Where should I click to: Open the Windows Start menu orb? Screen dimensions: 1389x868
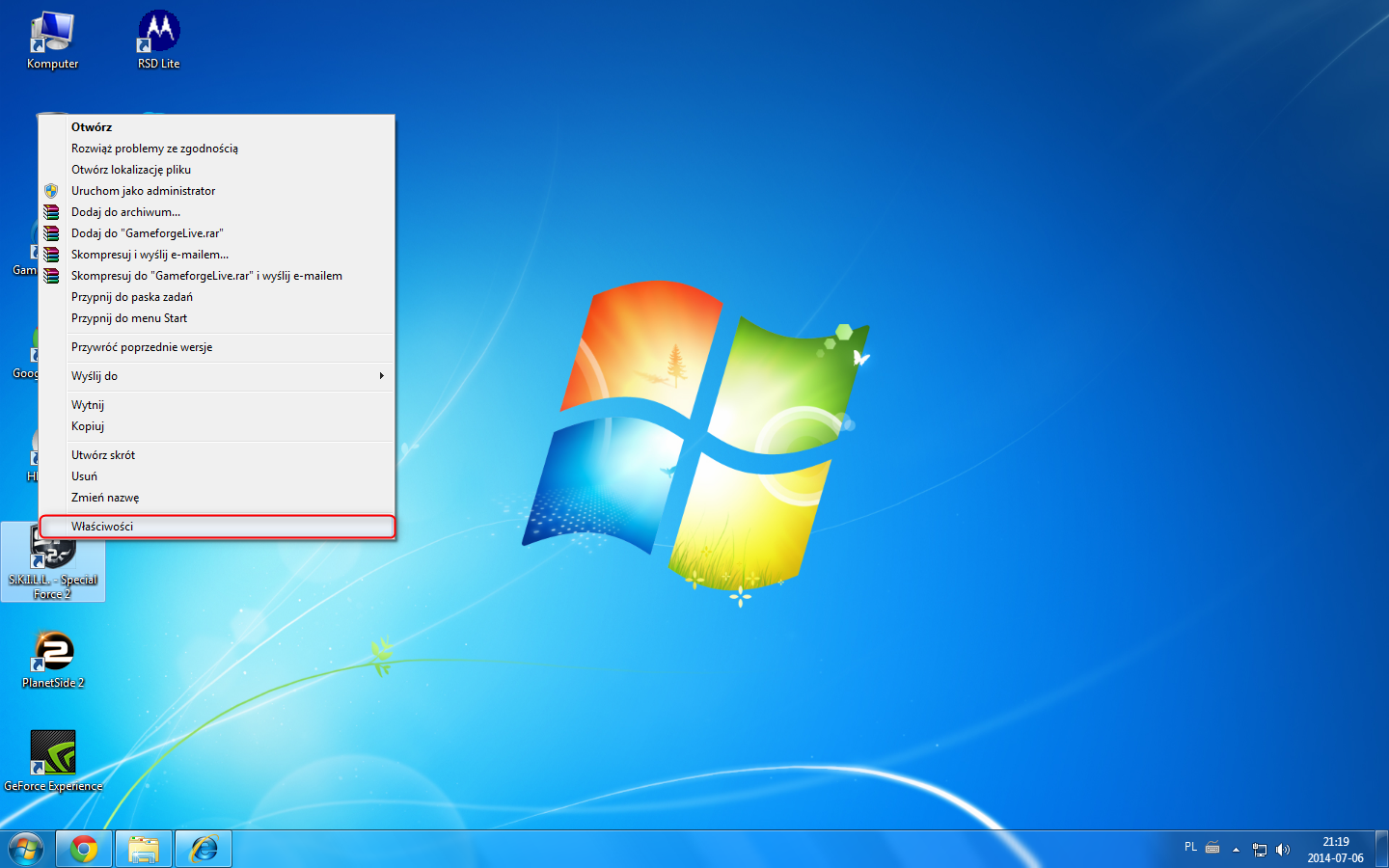click(26, 849)
